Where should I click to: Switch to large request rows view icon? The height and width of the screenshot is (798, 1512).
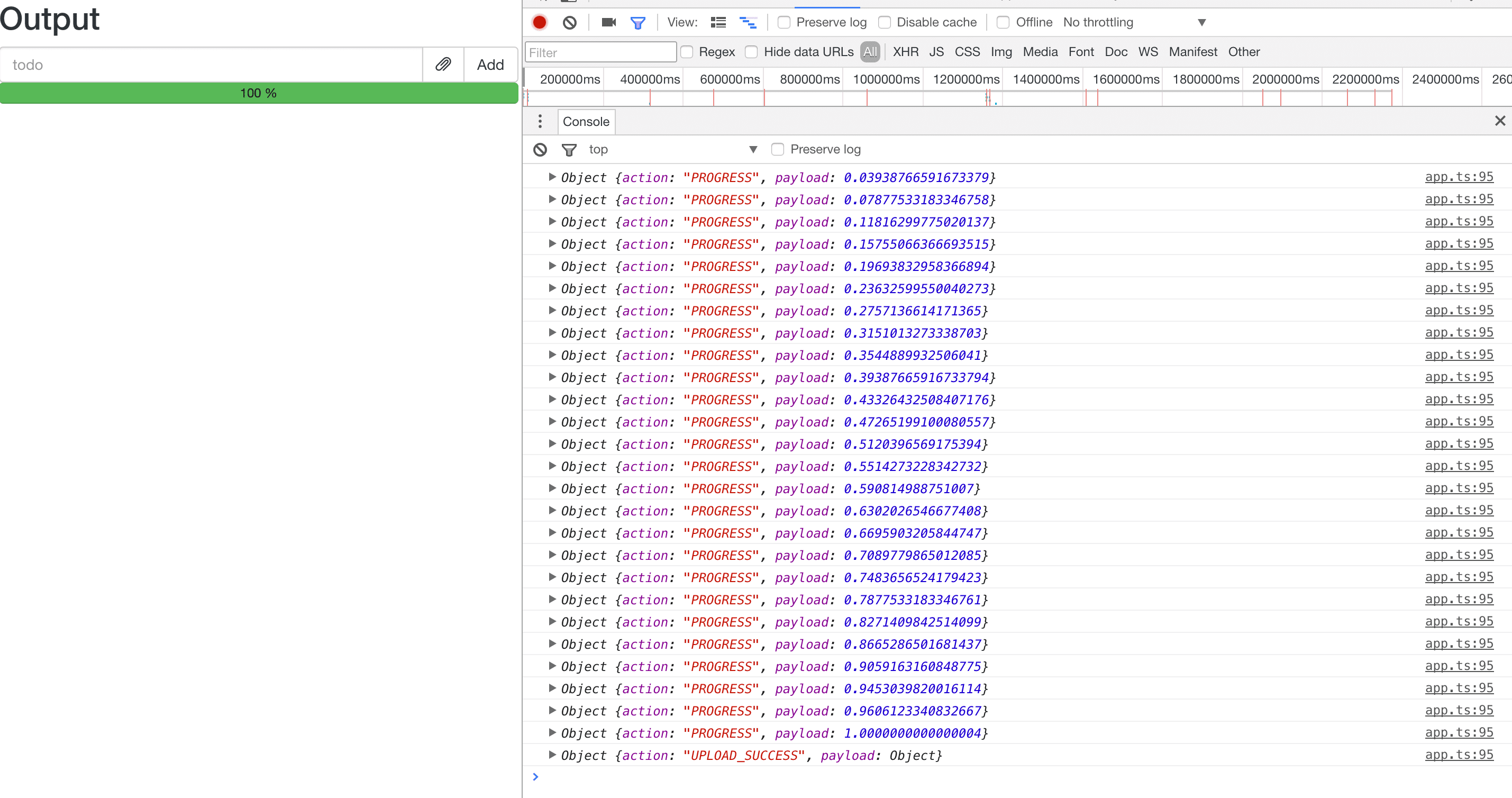point(718,22)
